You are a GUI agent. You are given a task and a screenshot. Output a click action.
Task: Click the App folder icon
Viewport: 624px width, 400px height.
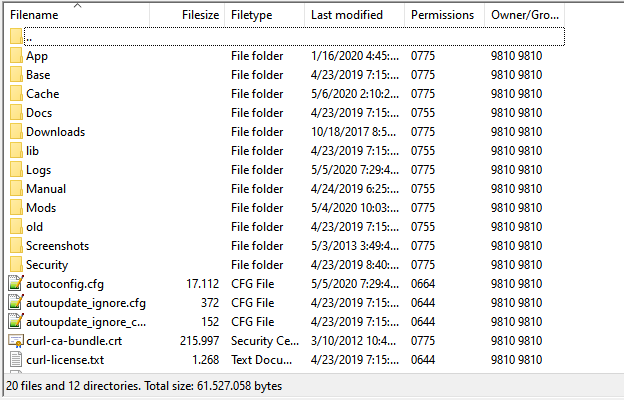[15, 56]
